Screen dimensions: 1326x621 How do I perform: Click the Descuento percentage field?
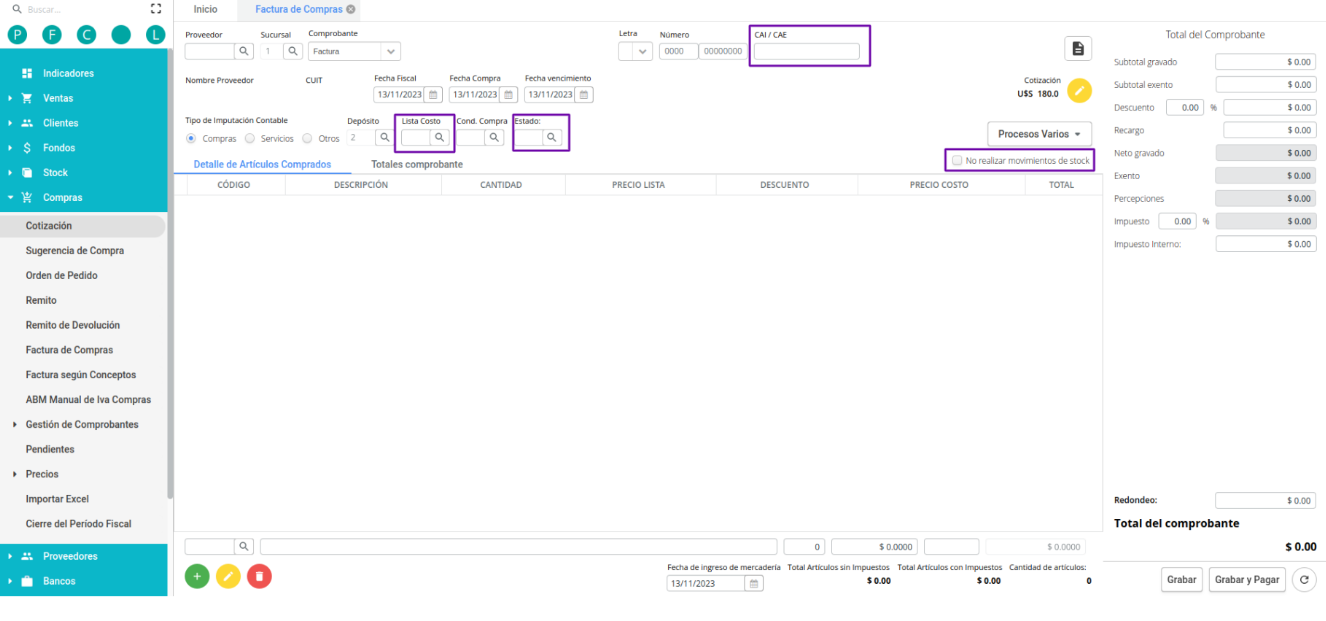[x=1185, y=107]
